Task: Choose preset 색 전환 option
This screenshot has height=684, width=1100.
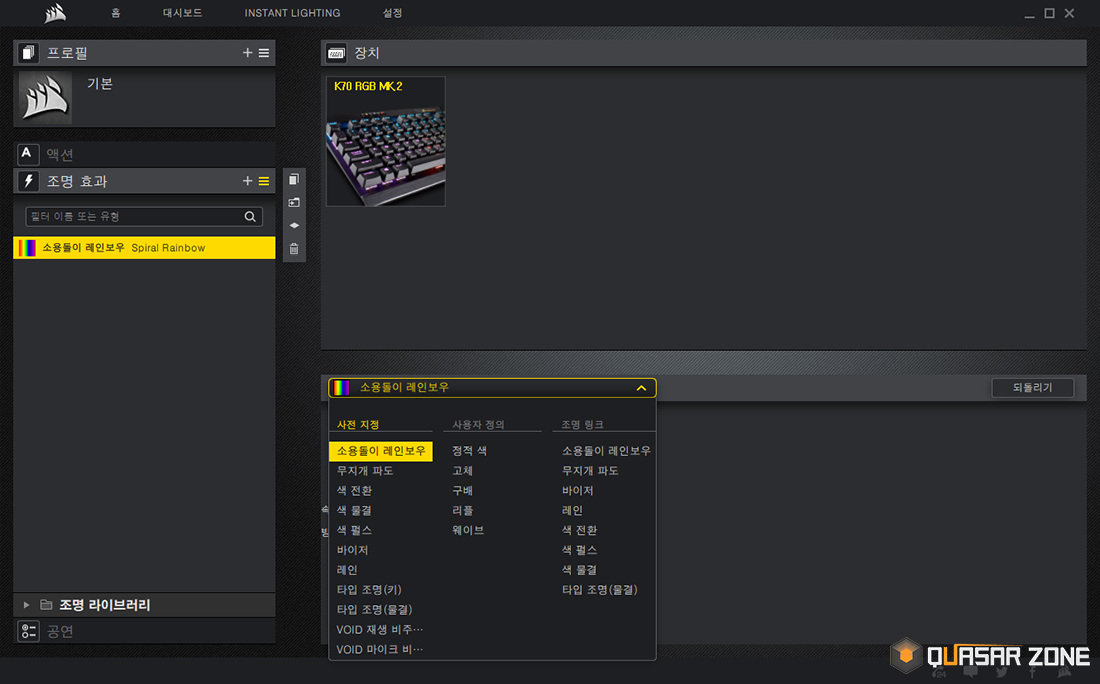Action: [354, 490]
